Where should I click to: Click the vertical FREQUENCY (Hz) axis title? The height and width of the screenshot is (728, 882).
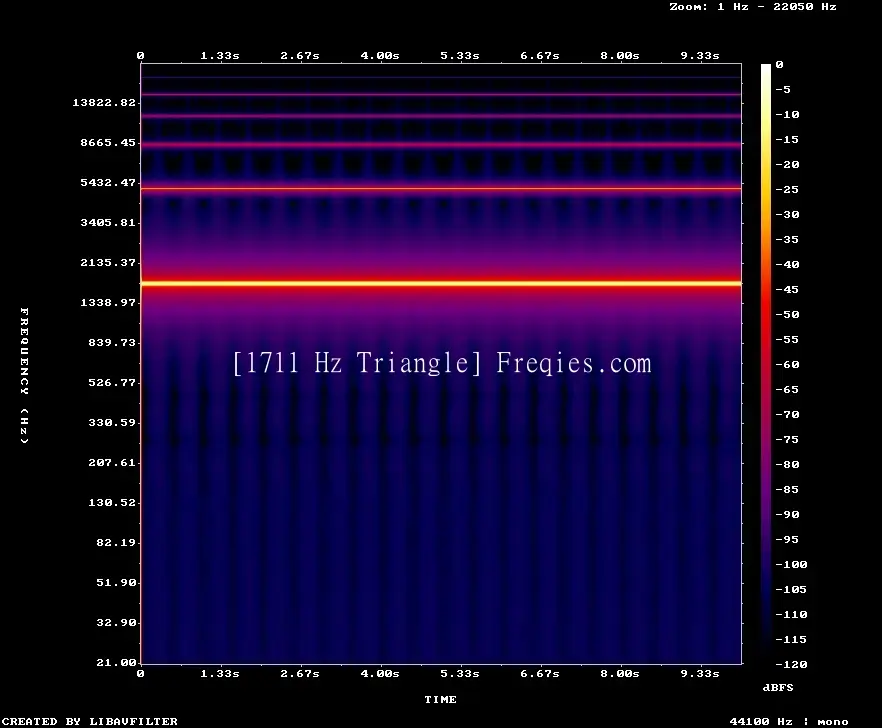pos(24,375)
